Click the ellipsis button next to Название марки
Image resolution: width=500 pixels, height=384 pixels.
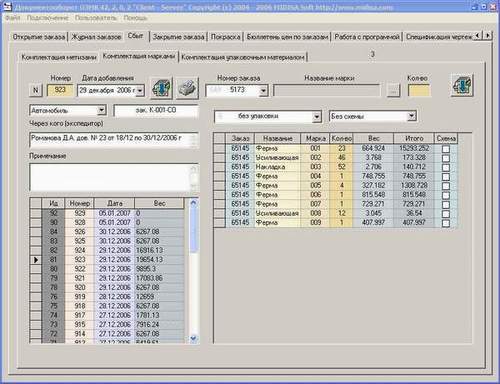point(393,90)
